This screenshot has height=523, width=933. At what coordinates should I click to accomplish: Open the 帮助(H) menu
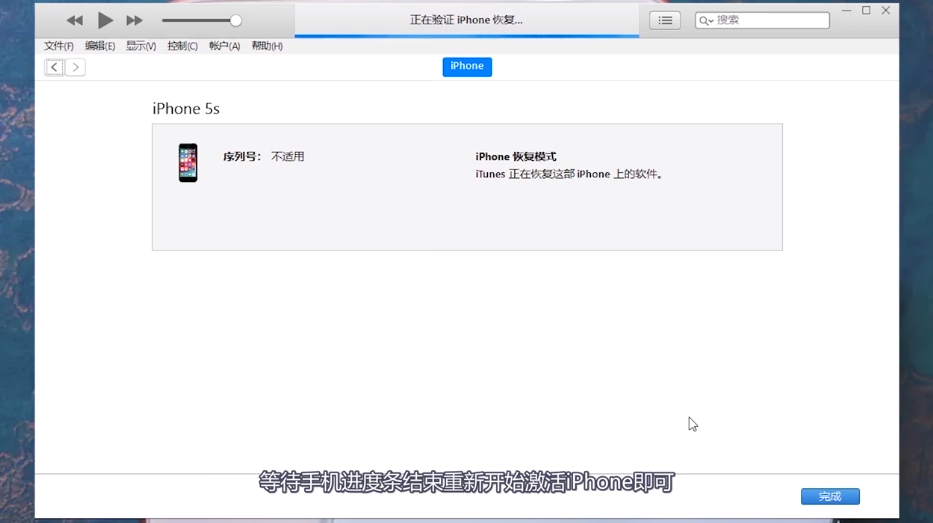pos(267,46)
